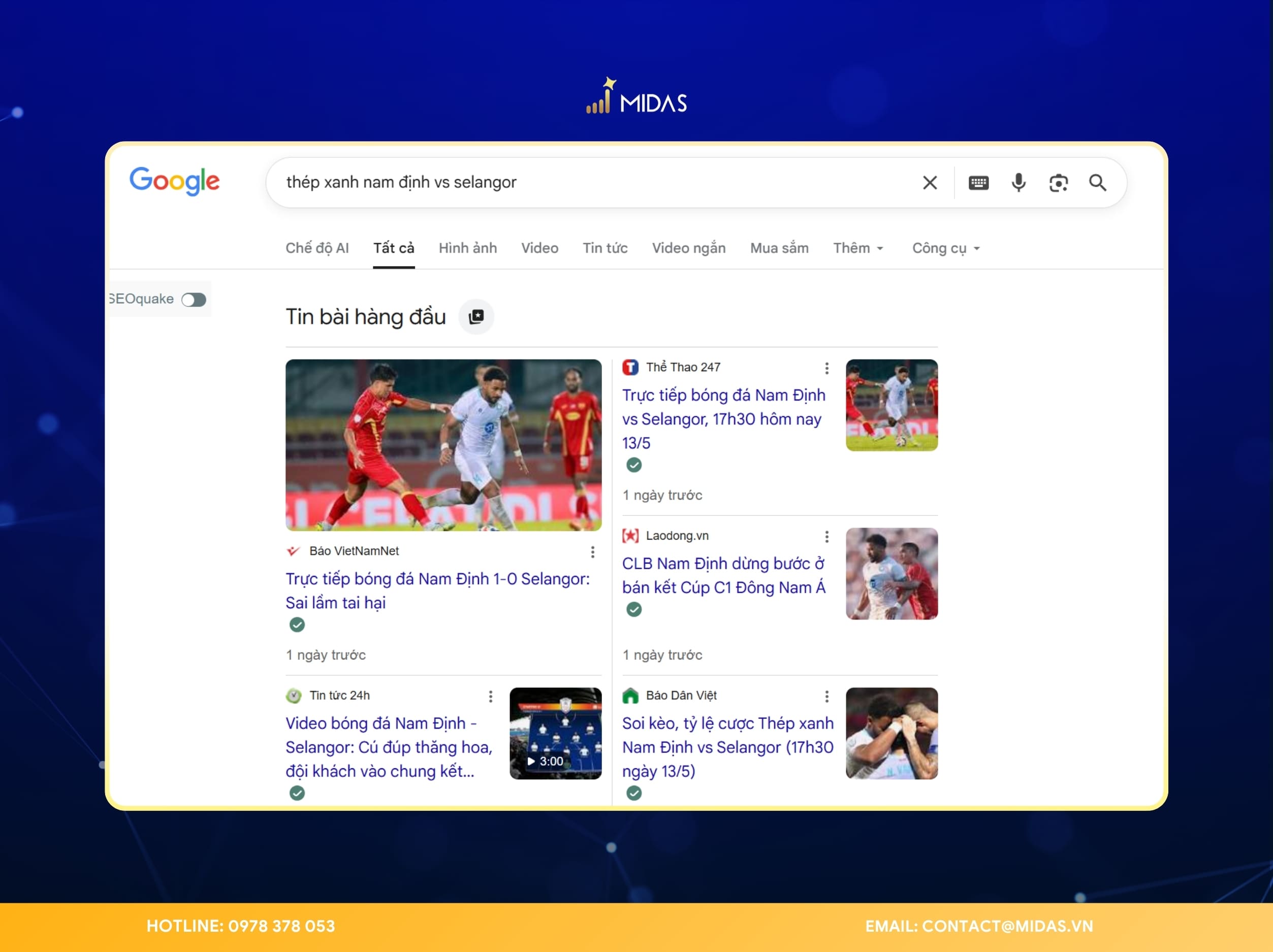
Task: Click the Laodong.vn site favicon
Action: point(630,536)
